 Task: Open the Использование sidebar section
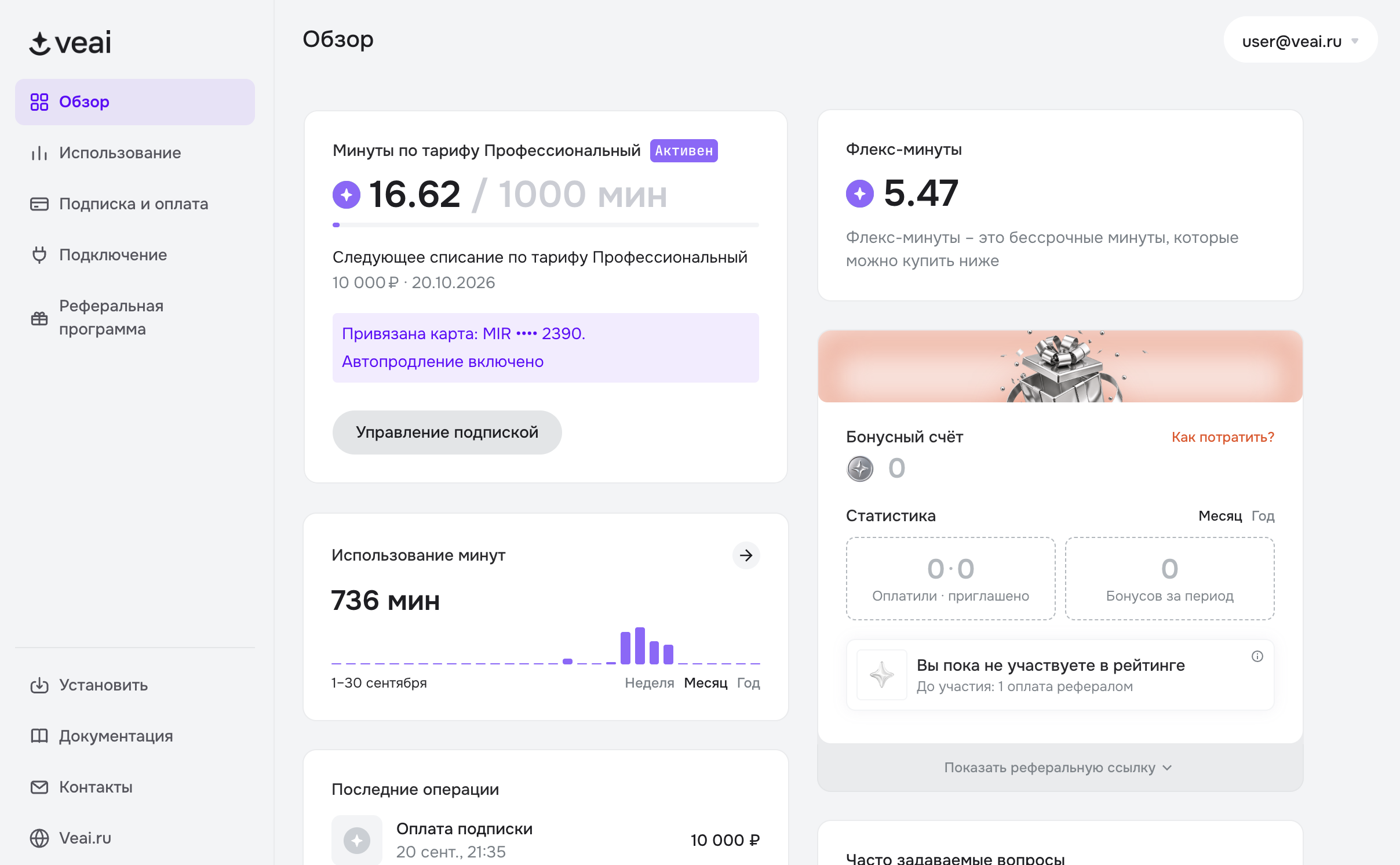(x=135, y=153)
